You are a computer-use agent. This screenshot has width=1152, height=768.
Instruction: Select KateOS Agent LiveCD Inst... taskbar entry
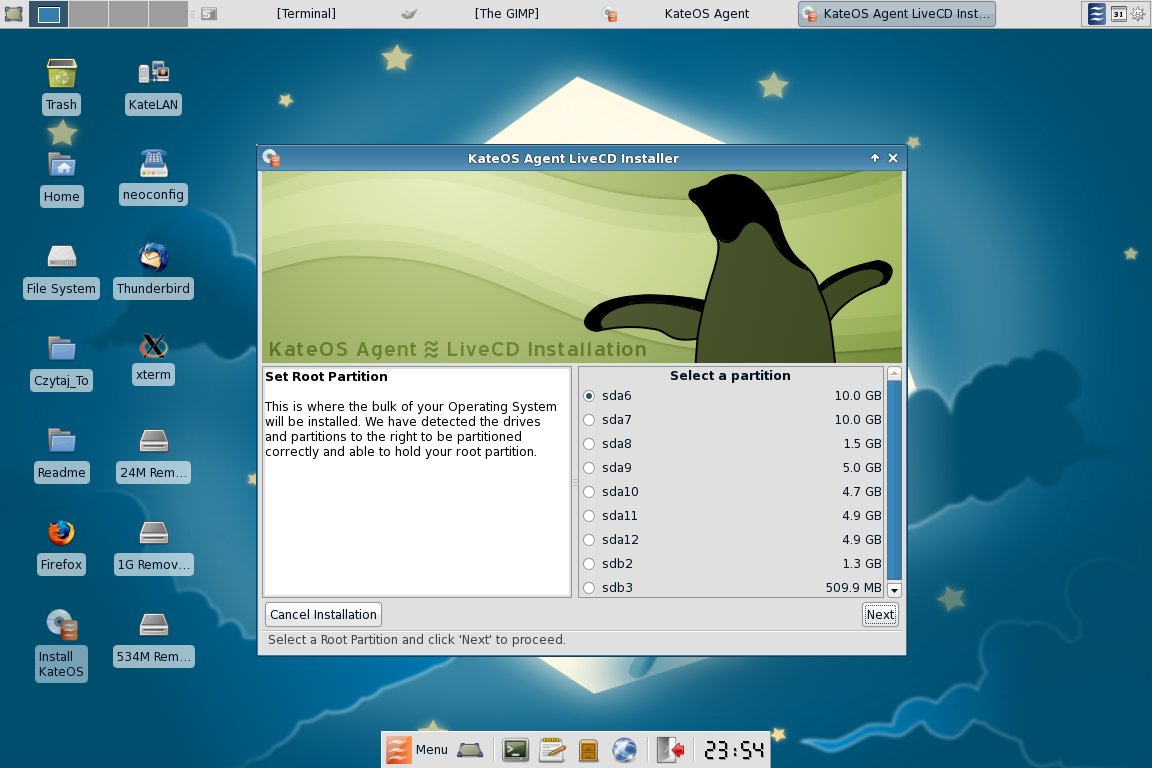click(x=897, y=14)
